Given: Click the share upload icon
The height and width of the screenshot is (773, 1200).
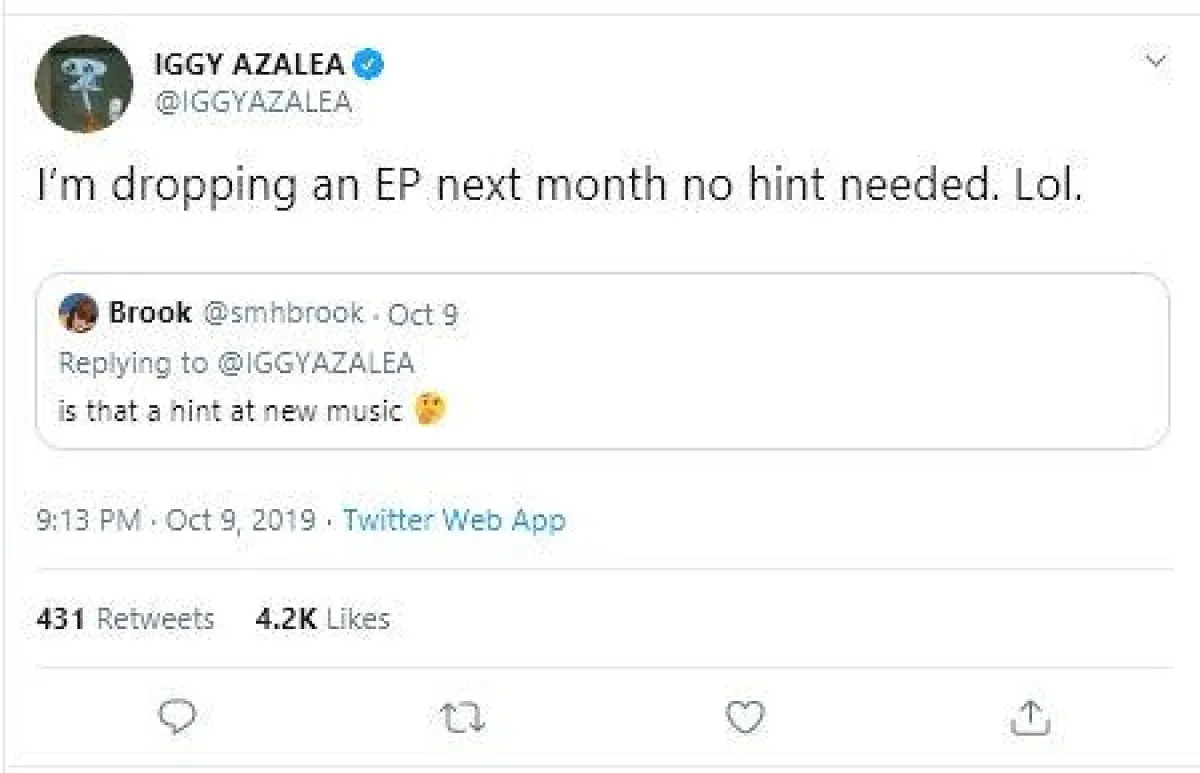Looking at the screenshot, I should [1027, 716].
